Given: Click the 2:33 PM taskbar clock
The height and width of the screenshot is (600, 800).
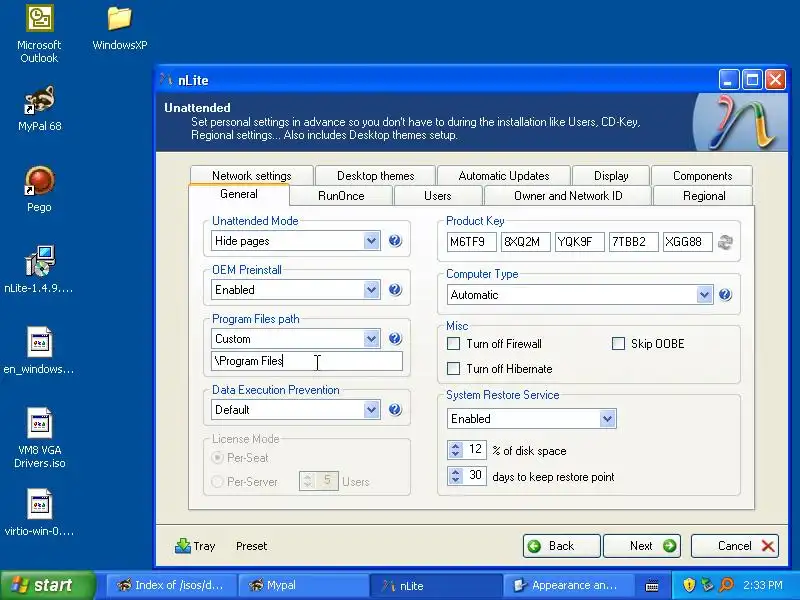Looking at the screenshot, I should click(763, 585).
